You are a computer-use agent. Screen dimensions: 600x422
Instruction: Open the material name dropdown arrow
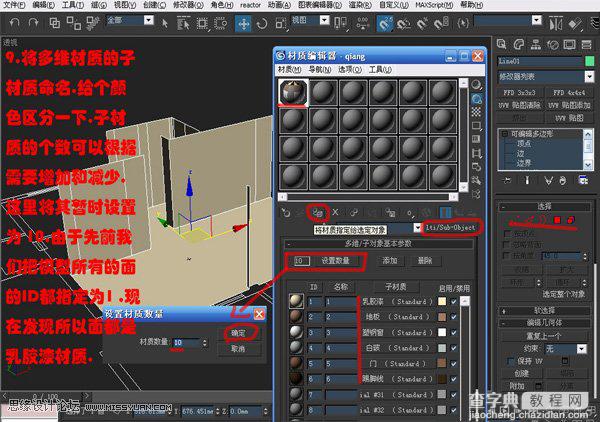point(417,228)
